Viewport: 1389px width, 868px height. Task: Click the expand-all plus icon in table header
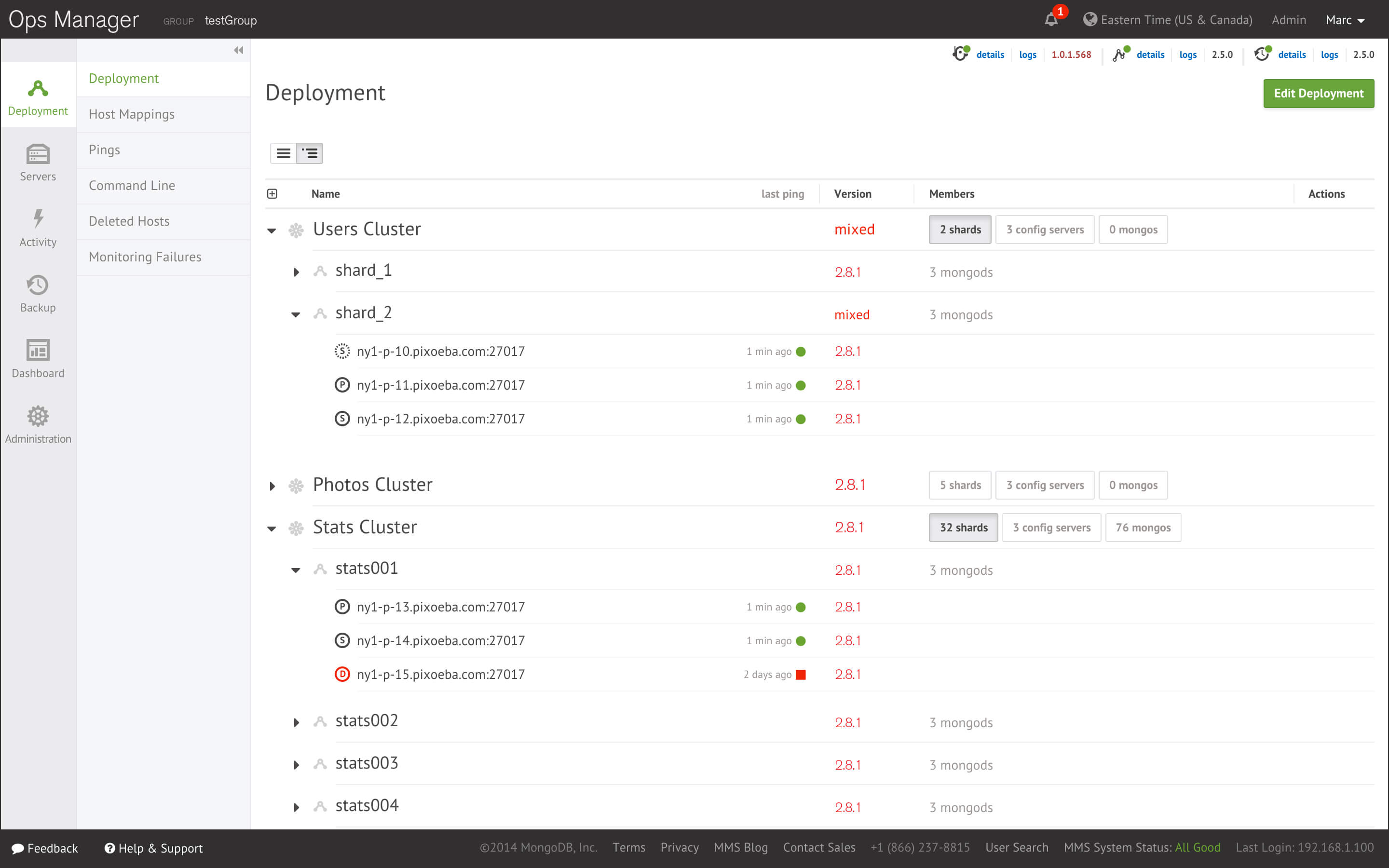pos(272,194)
